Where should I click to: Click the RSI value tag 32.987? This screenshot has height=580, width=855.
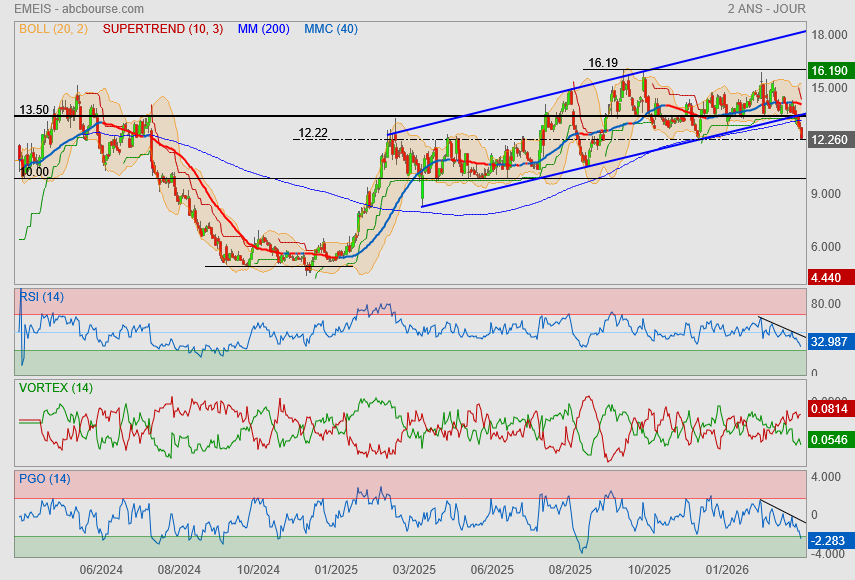point(830,342)
